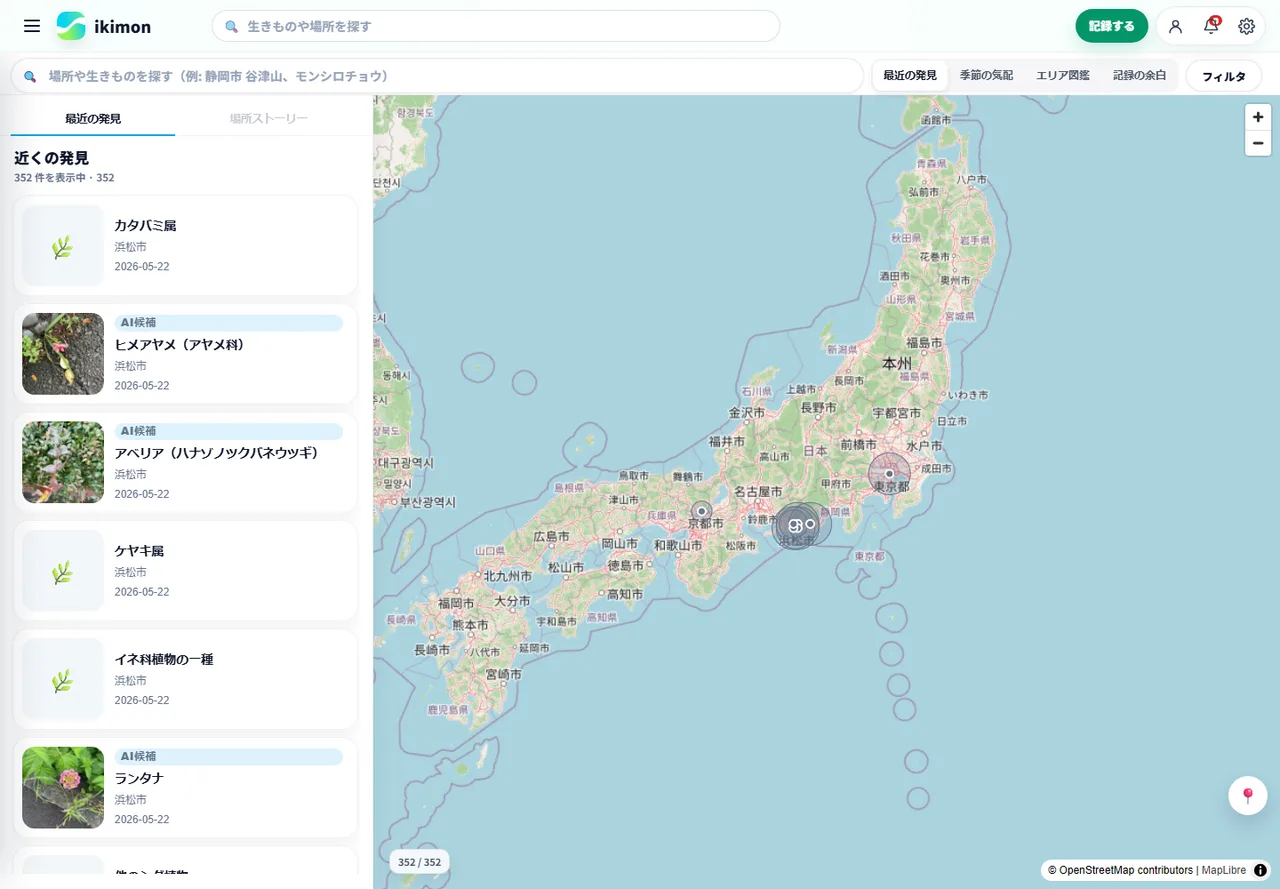Click the 記録する button

[1111, 26]
